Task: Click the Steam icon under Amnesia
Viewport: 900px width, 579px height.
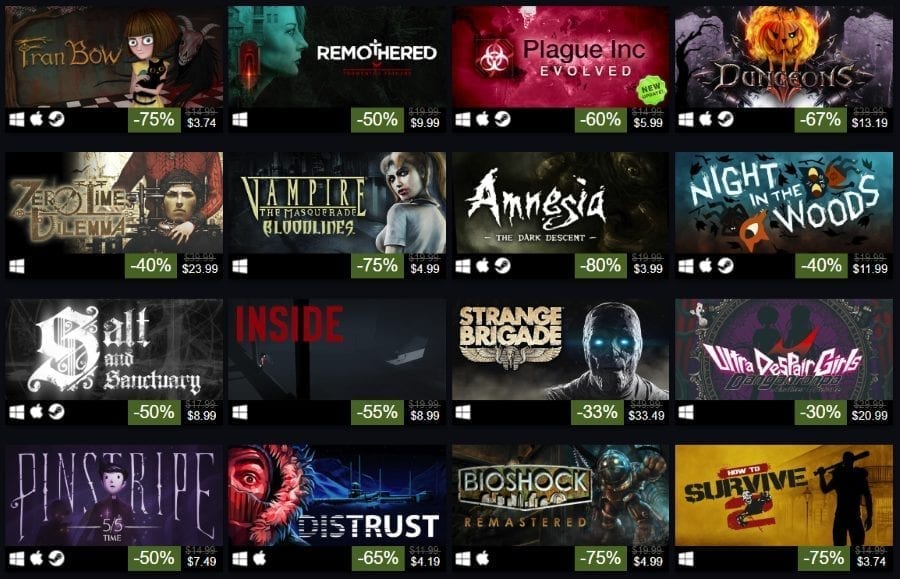Action: tap(502, 266)
